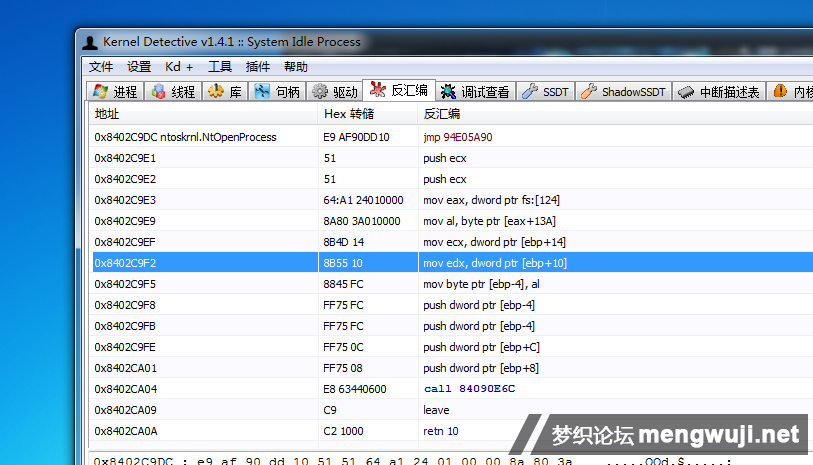Open the 设置 menu

(x=139, y=67)
